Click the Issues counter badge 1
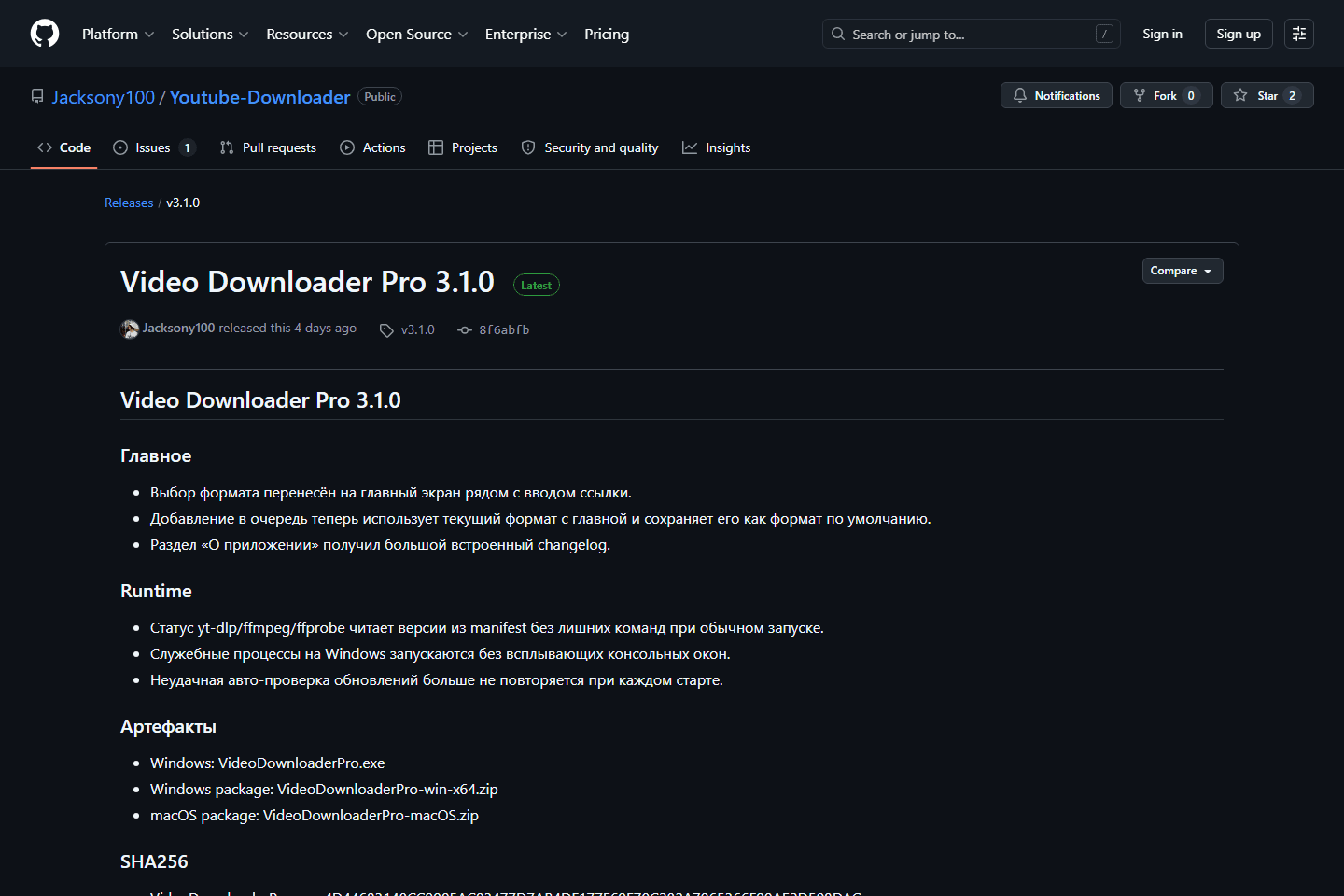 coord(187,147)
